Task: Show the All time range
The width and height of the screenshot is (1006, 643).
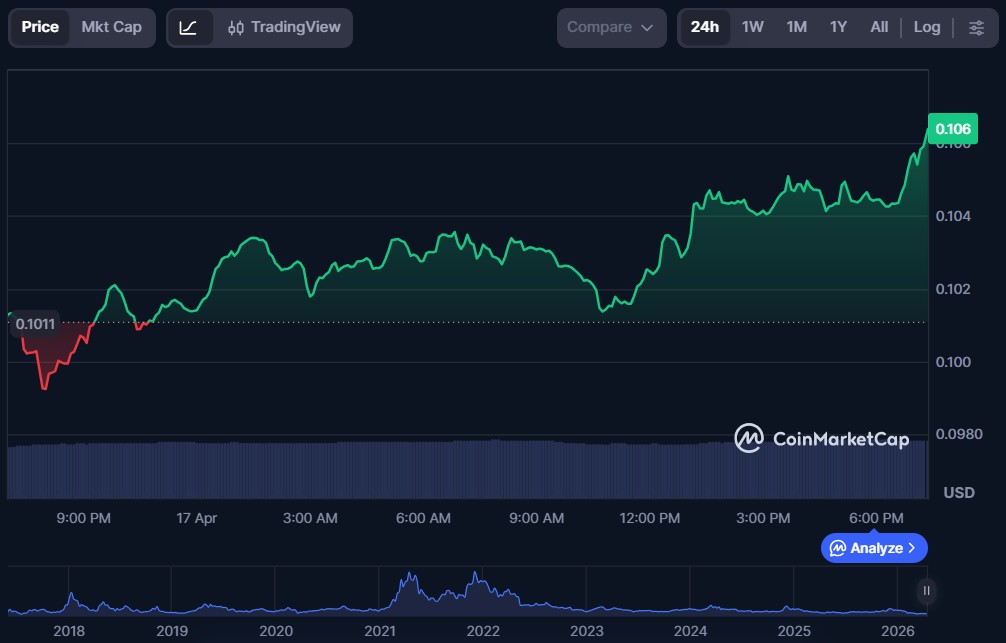Action: (x=879, y=27)
